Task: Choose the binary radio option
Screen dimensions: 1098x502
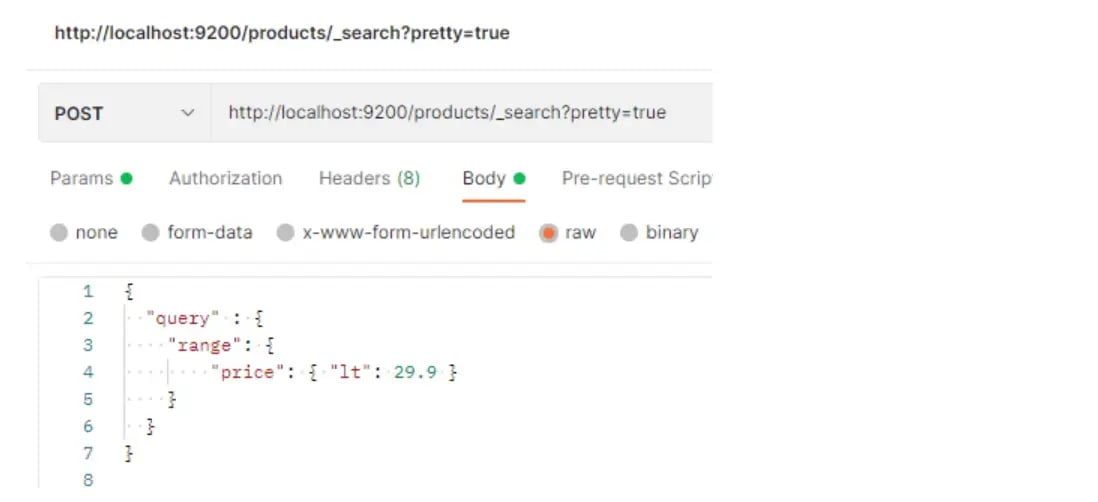Action: point(629,233)
